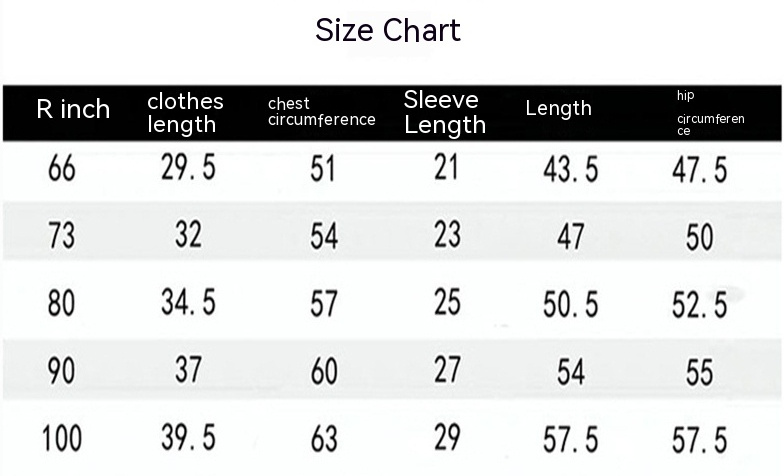Select hip circumference value 47.5
The width and height of the screenshot is (784, 476).
click(x=699, y=170)
